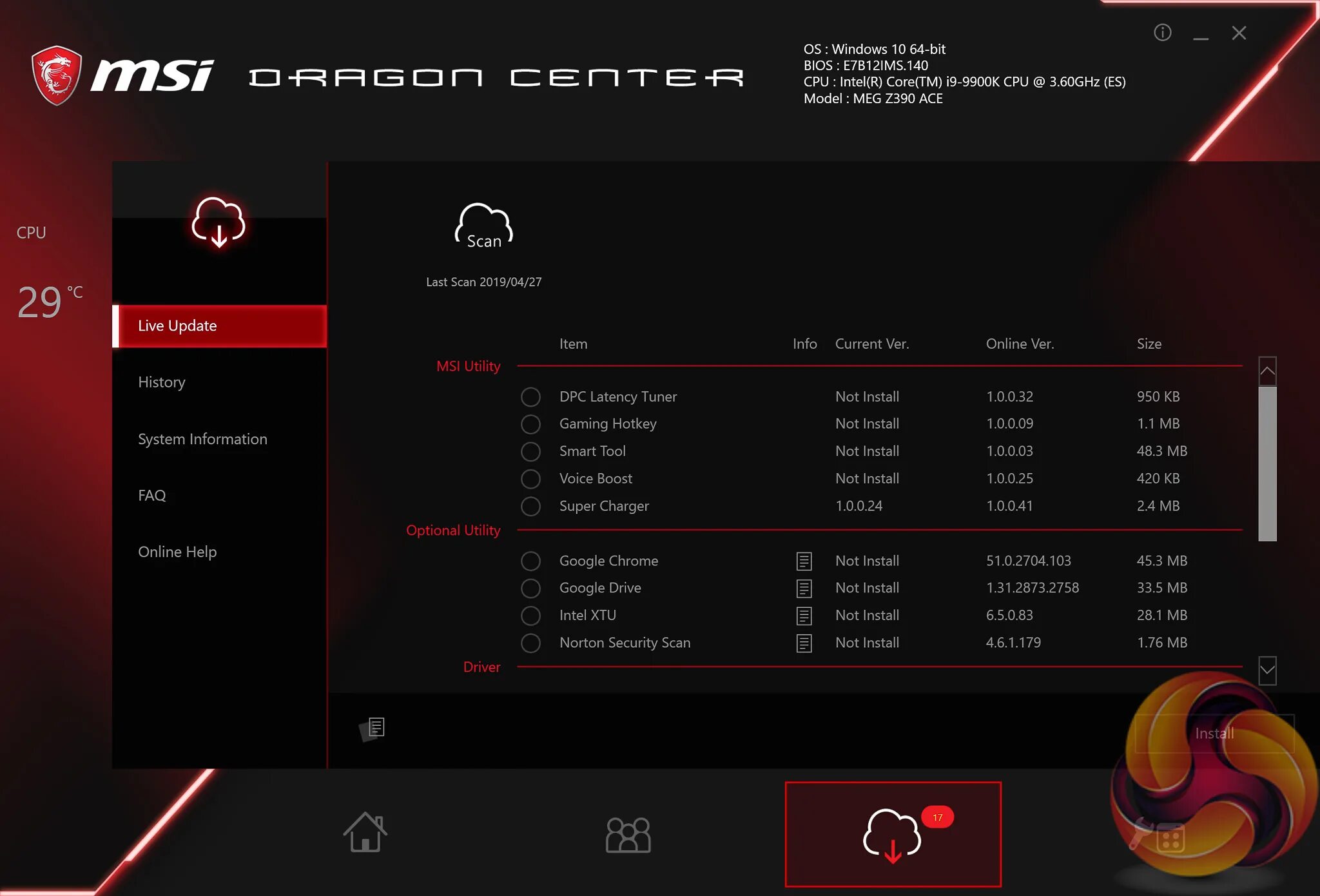Open the Live Update download icon in bottom bar
The width and height of the screenshot is (1320, 896).
coord(893,834)
